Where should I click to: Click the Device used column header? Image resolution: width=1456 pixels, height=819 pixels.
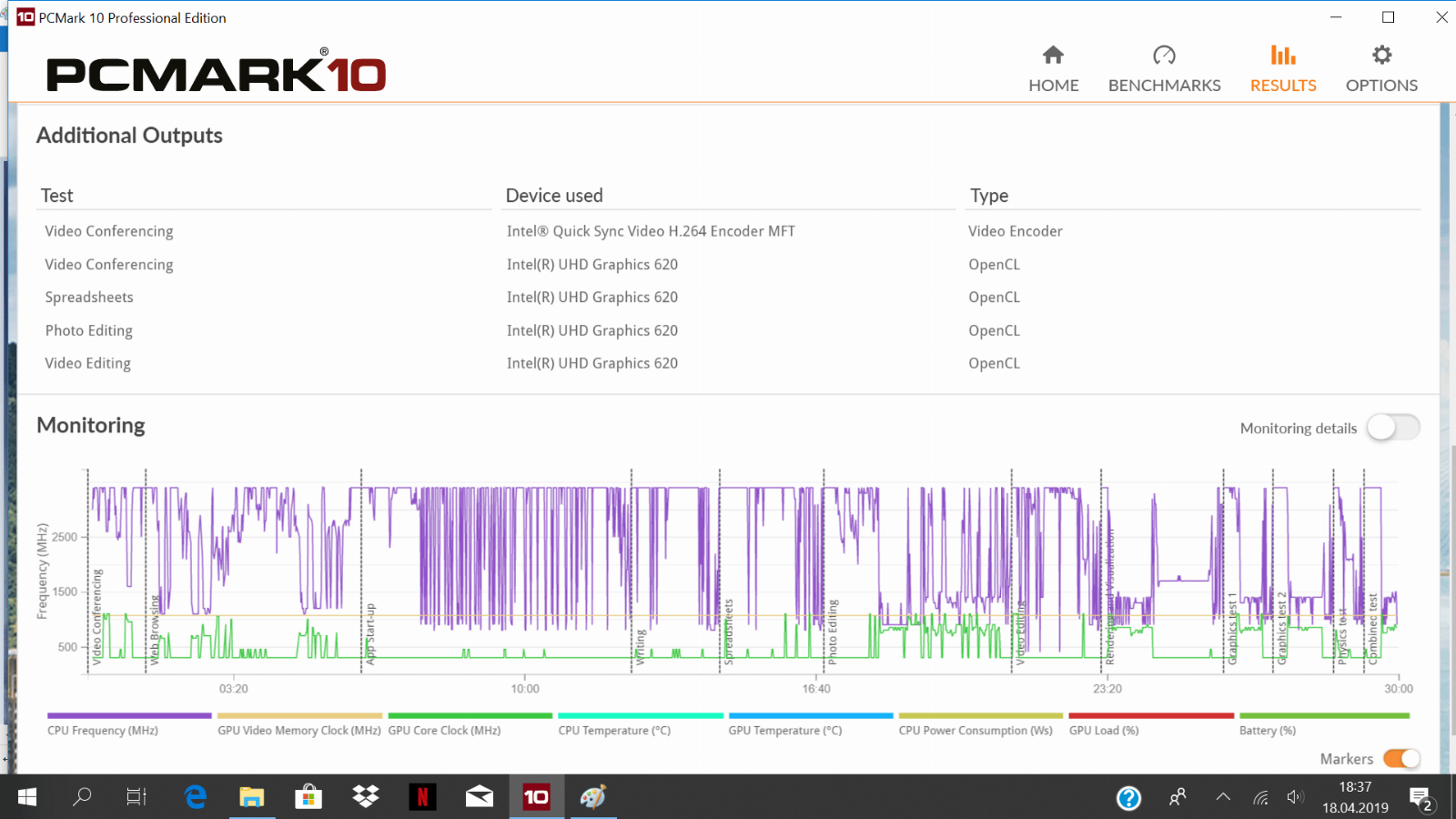[554, 196]
